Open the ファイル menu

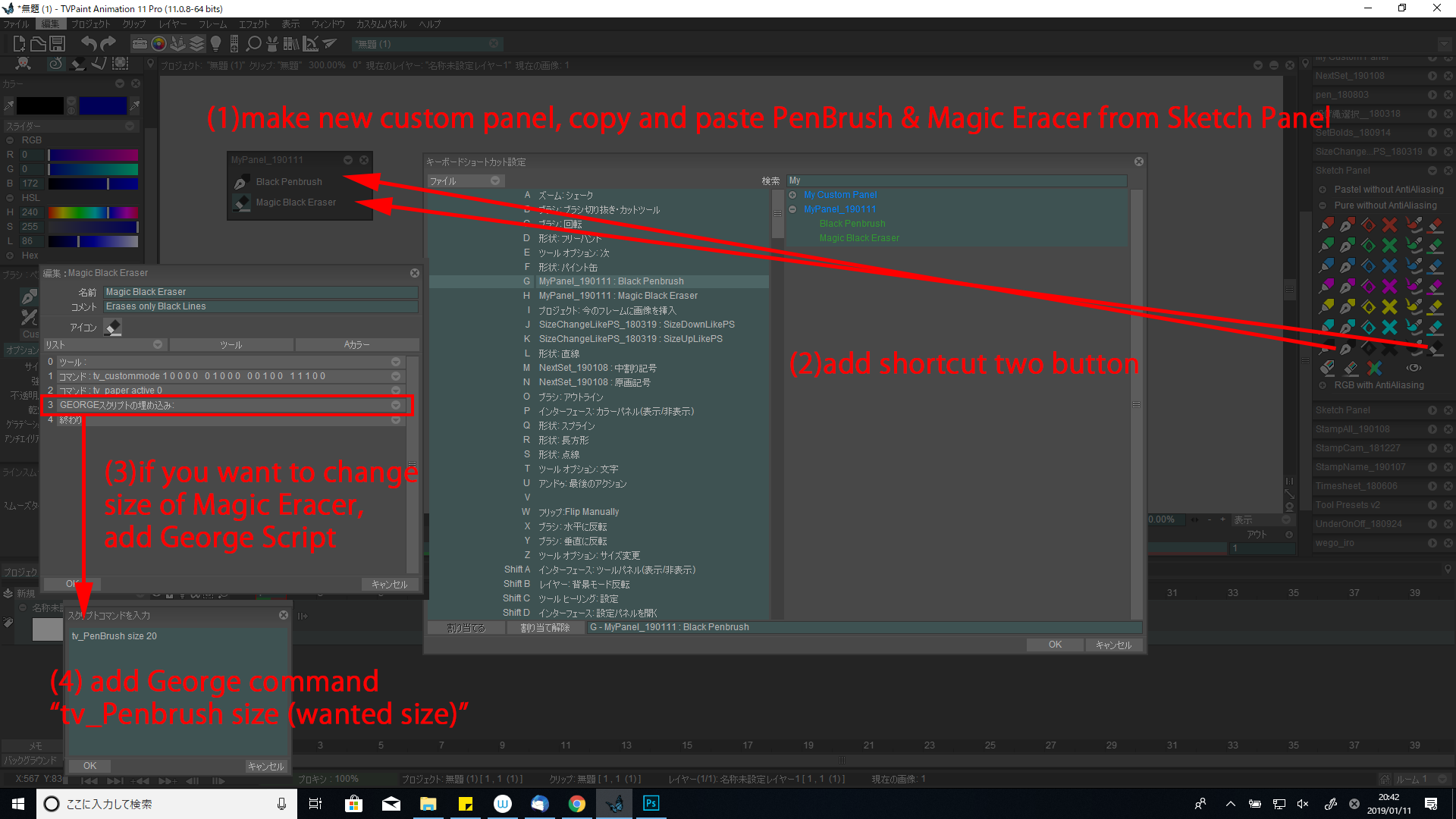point(16,24)
